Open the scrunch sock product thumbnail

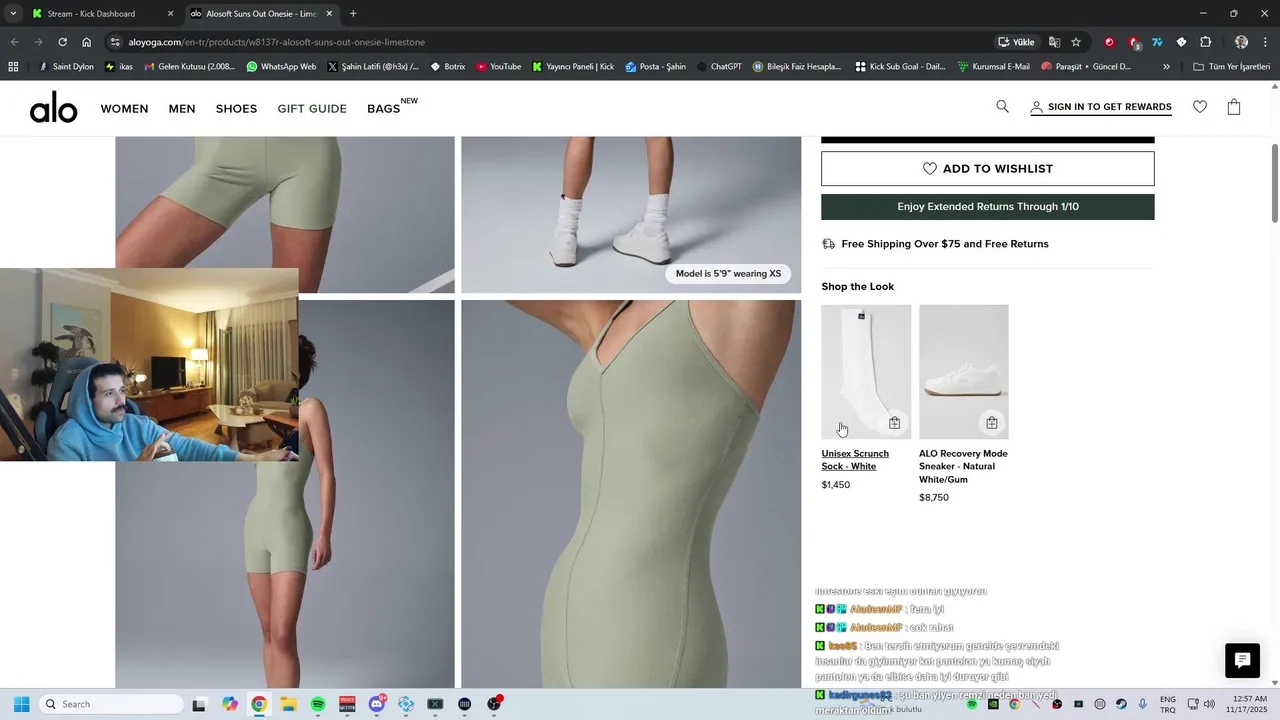(866, 372)
